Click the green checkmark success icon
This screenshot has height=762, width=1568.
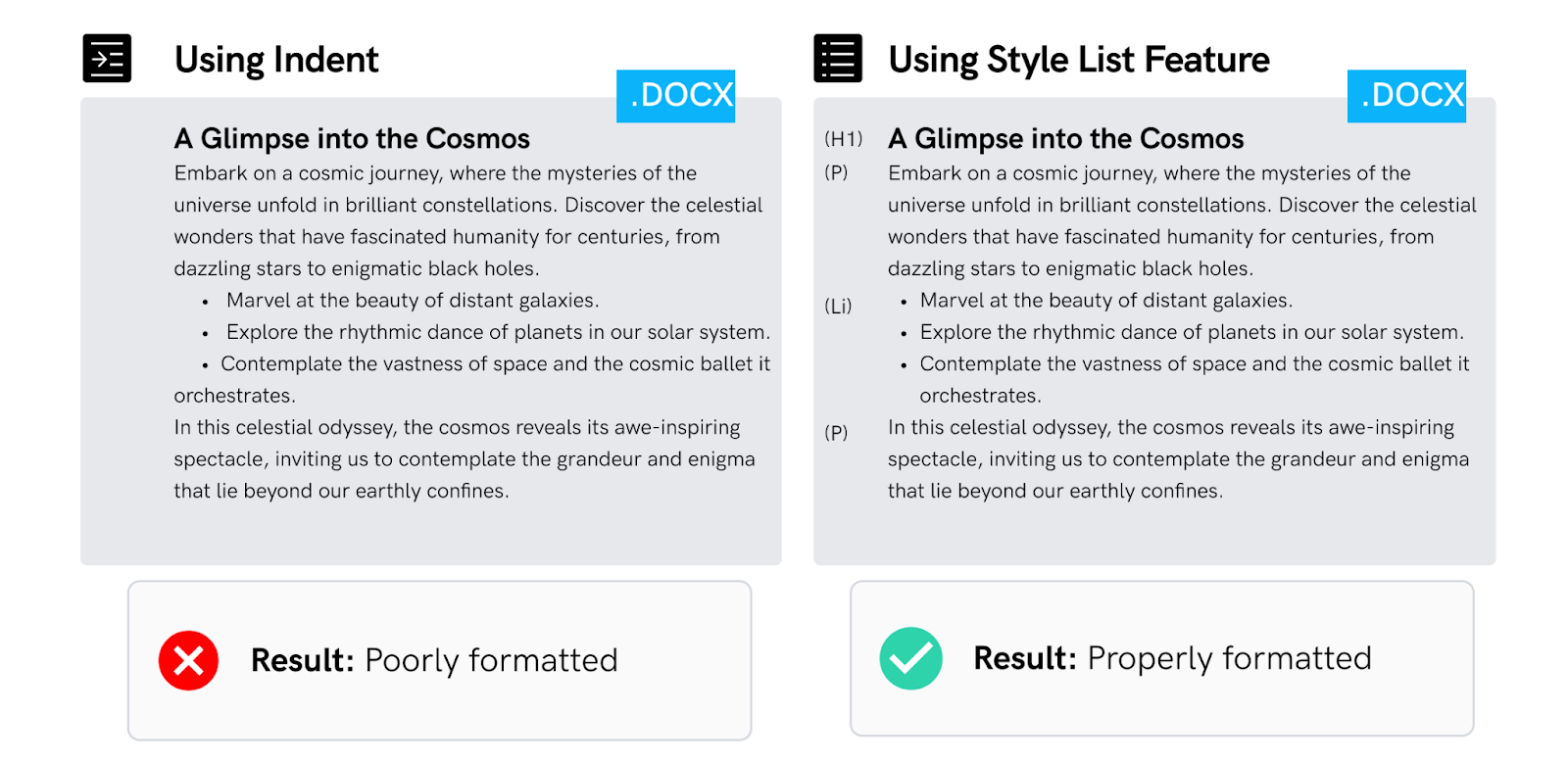[910, 658]
